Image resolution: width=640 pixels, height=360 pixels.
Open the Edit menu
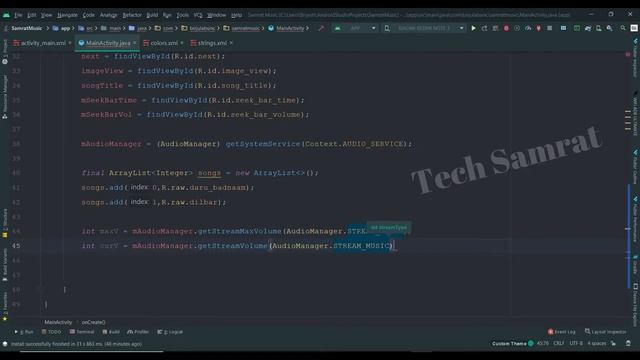(31, 15)
